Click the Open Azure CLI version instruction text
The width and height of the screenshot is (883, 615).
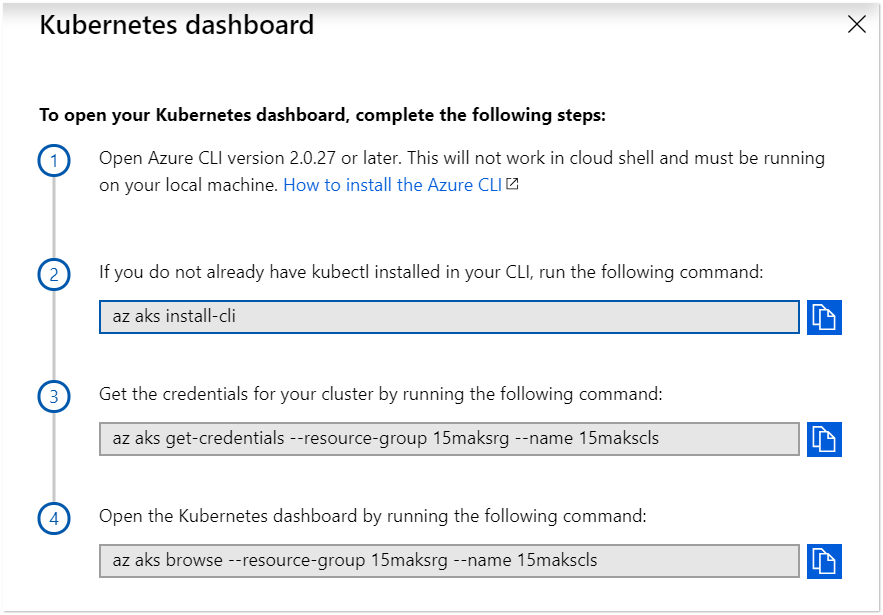[461, 159]
